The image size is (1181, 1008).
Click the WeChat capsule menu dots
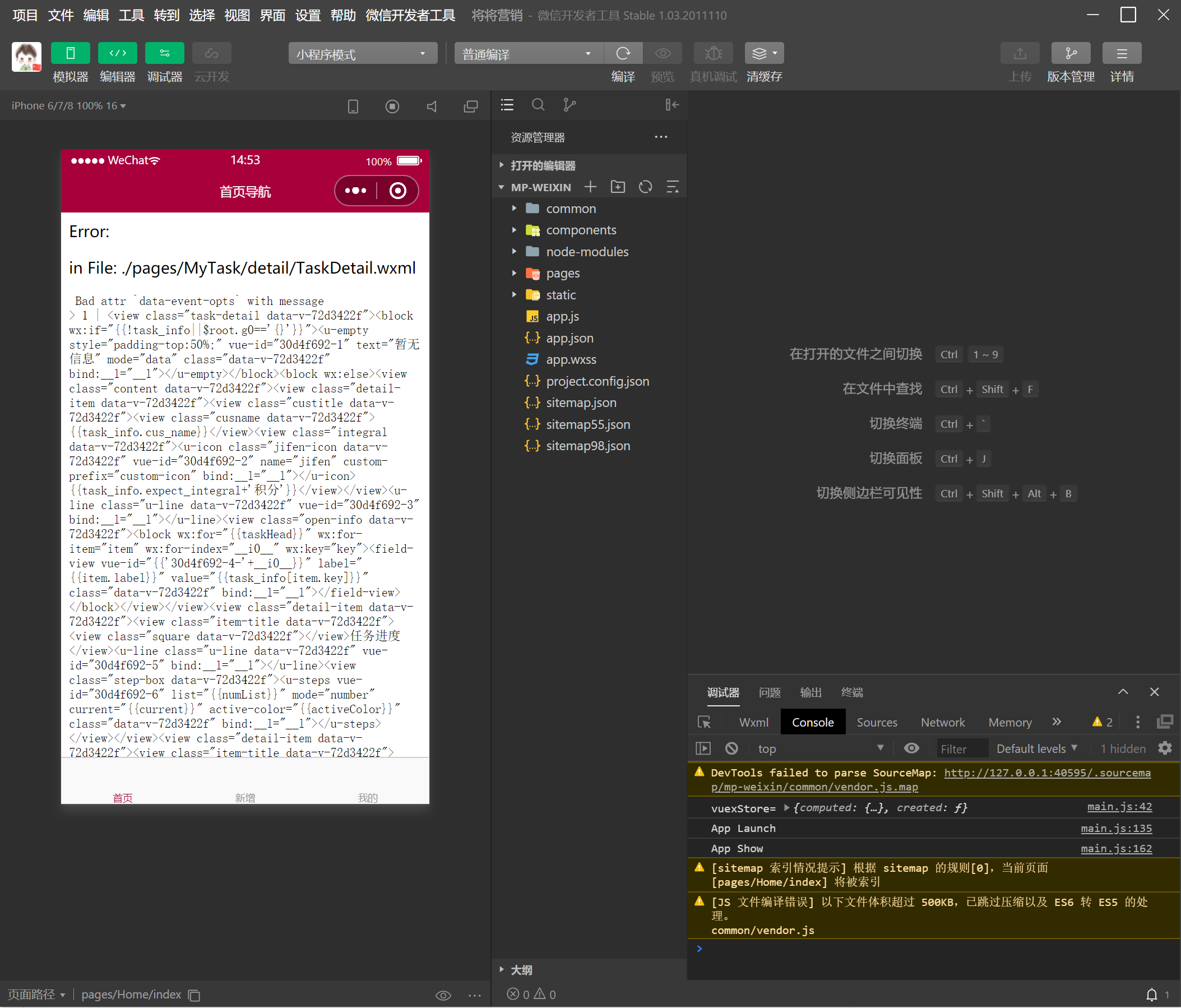click(356, 191)
